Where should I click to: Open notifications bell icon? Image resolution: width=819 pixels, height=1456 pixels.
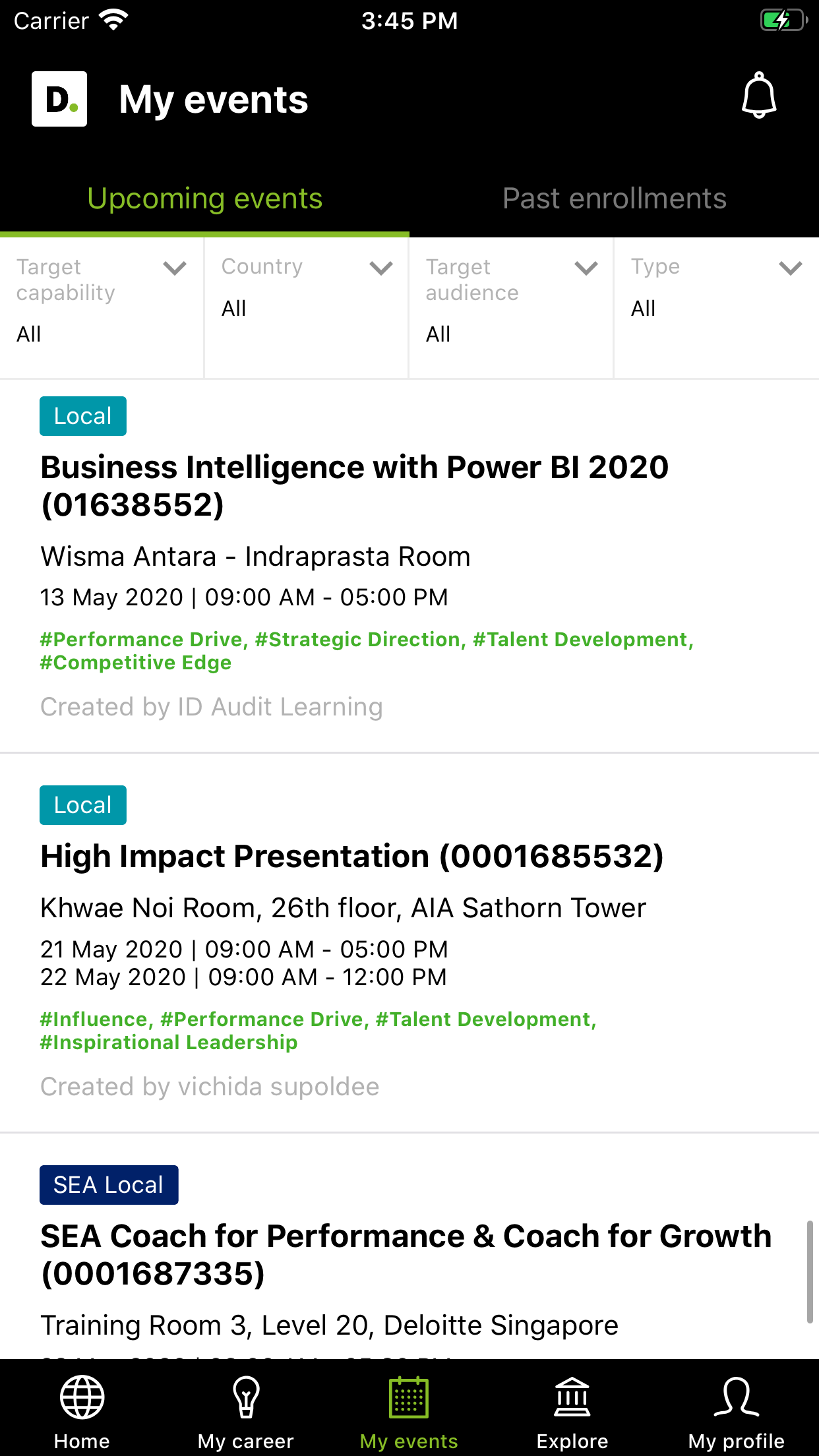click(x=759, y=96)
